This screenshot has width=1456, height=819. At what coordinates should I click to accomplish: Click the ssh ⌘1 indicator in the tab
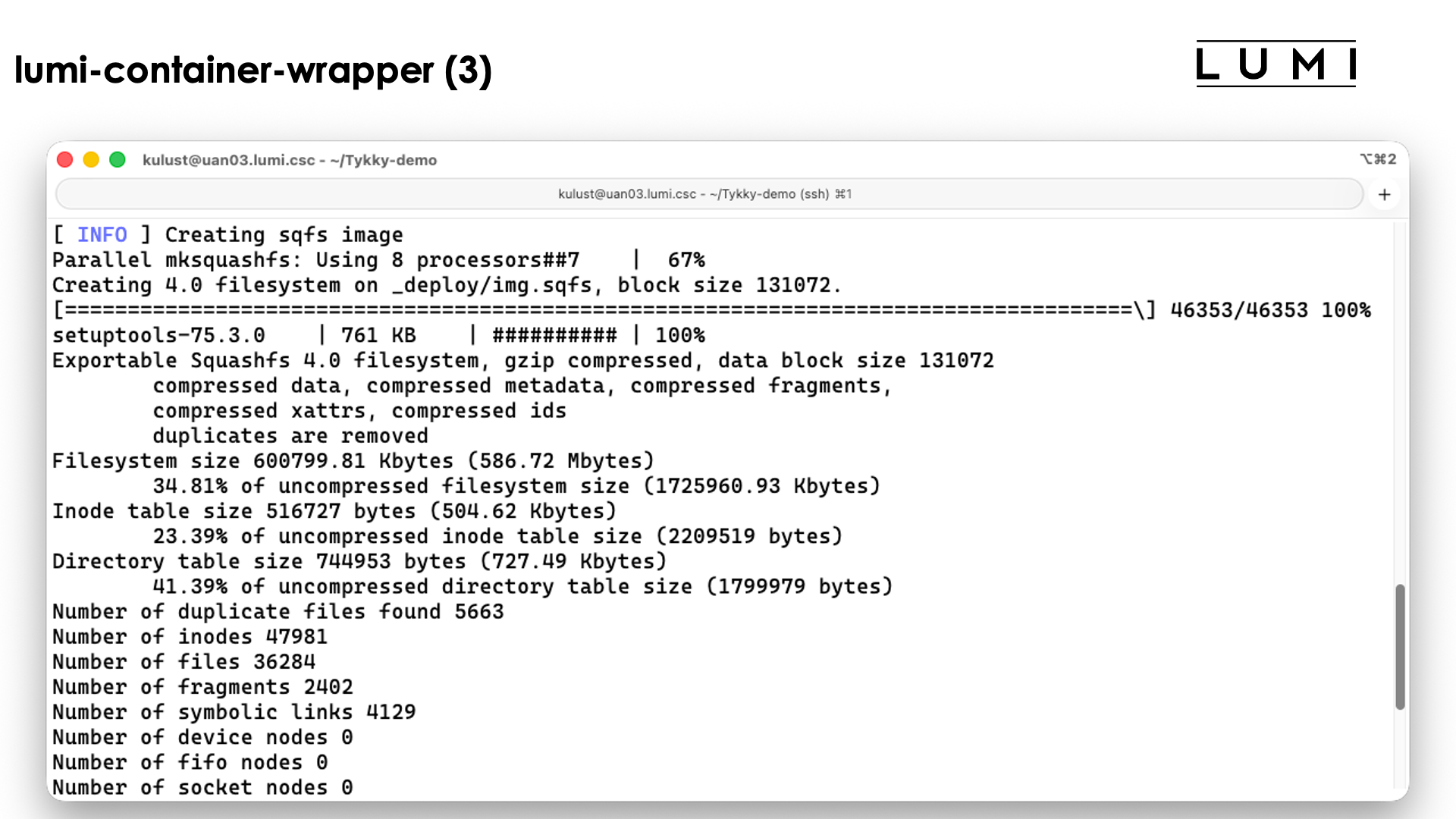pyautogui.click(x=843, y=194)
